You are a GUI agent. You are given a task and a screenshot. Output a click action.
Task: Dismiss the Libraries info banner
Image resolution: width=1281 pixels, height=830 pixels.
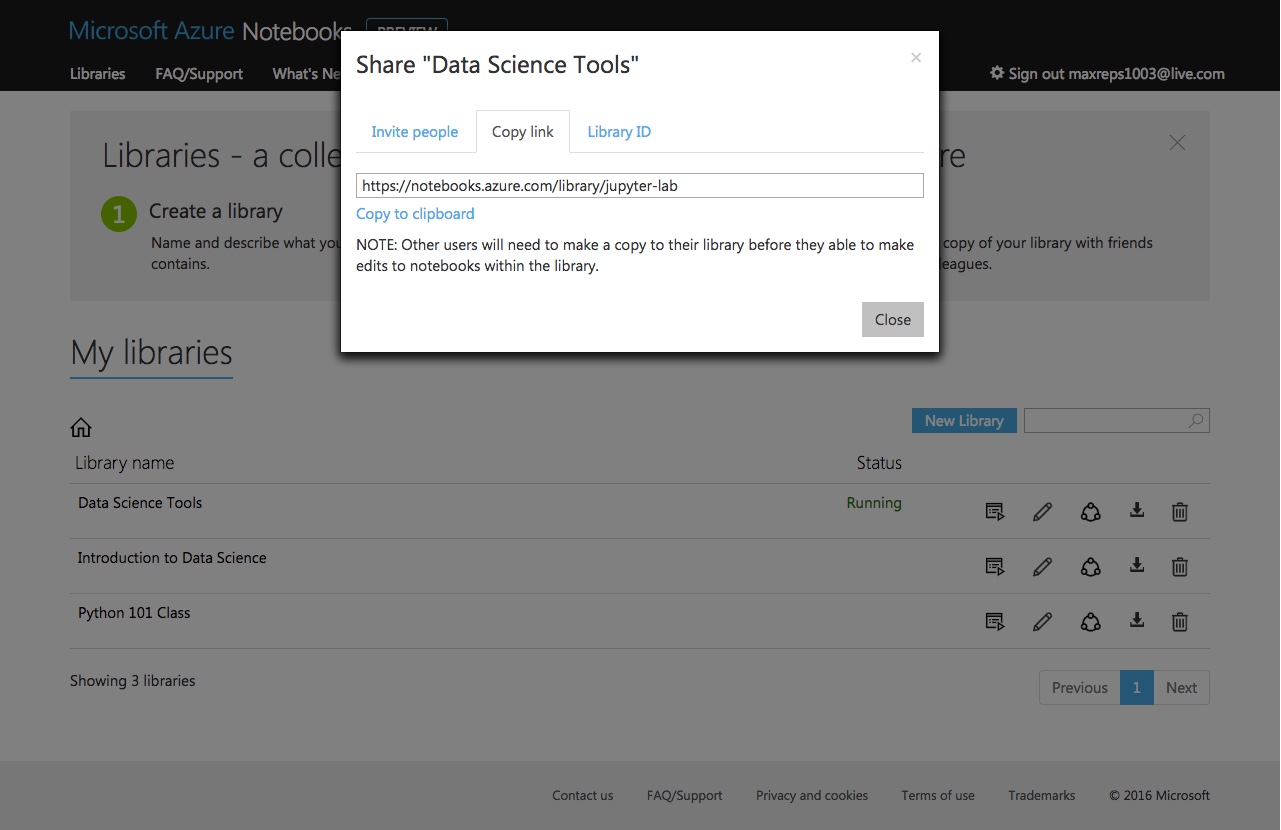tap(1177, 143)
